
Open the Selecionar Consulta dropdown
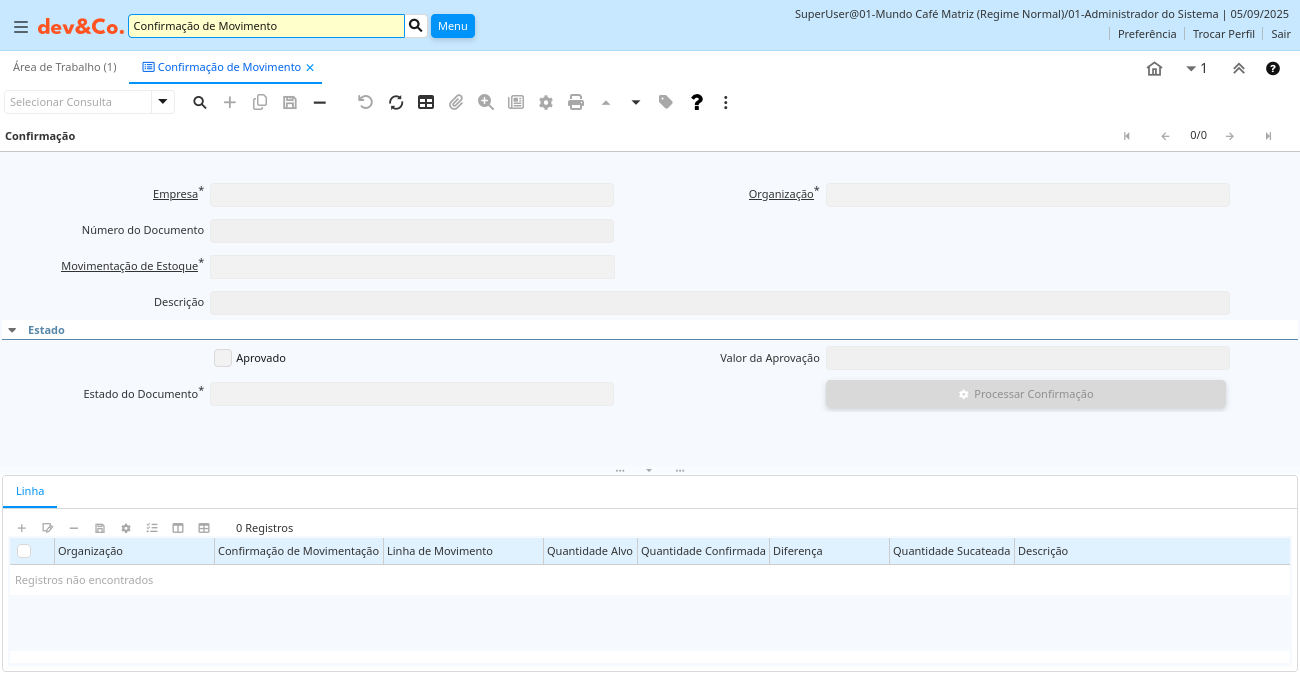[x=163, y=102]
